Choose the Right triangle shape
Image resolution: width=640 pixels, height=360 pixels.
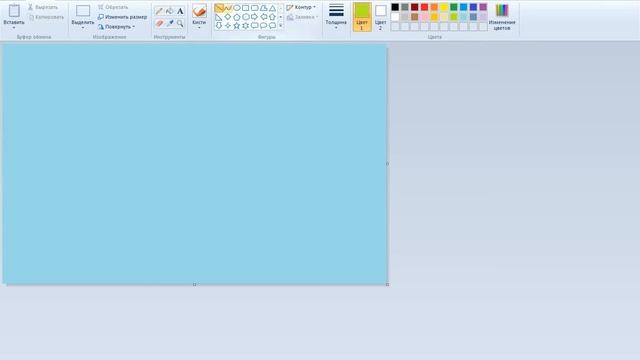(219, 17)
